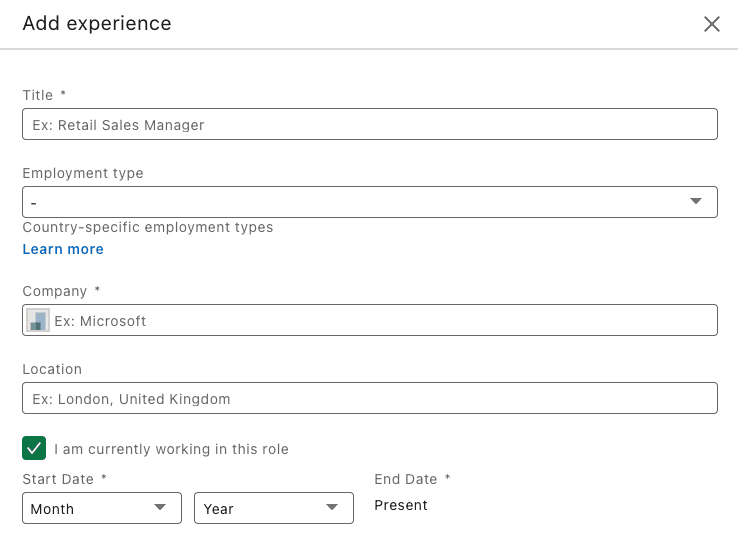Click the Year dropdown caret icon

point(332,507)
